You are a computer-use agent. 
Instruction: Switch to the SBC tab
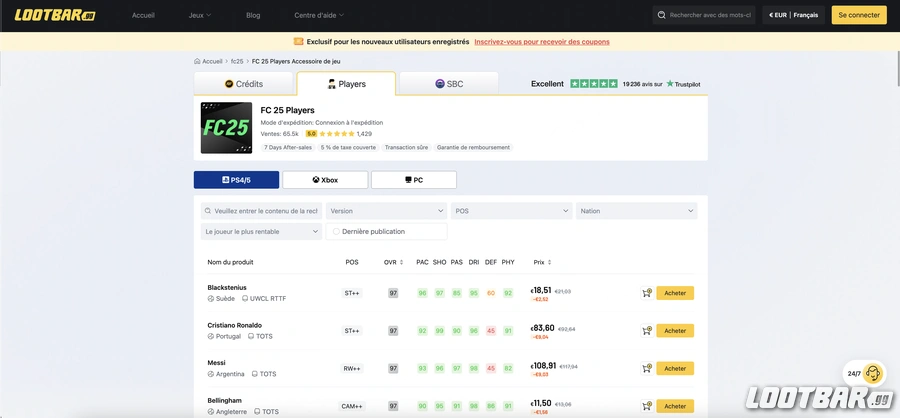point(449,84)
